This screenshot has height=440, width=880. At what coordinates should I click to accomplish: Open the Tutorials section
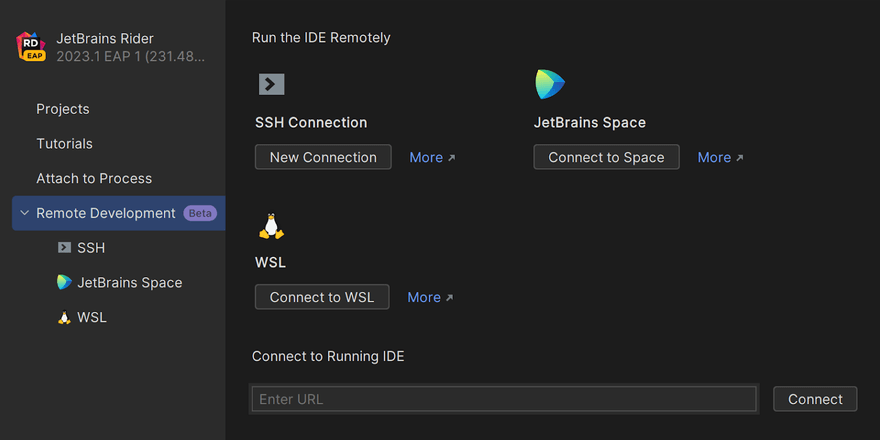(x=65, y=144)
